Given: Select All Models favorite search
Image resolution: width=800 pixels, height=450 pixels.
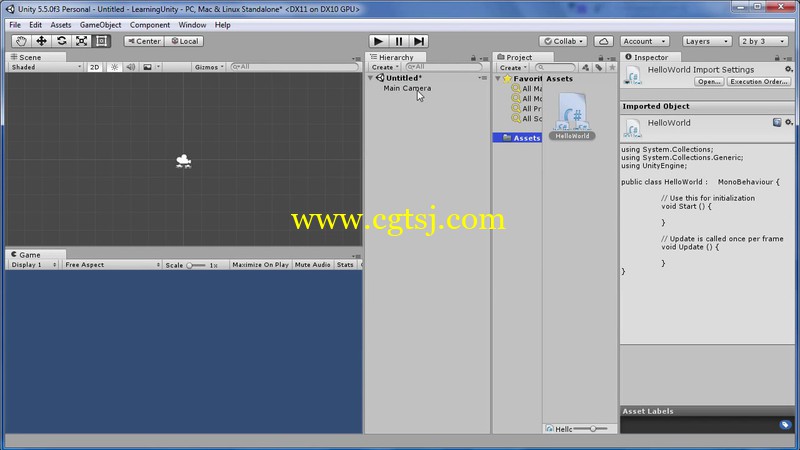Looking at the screenshot, I should (x=527, y=98).
